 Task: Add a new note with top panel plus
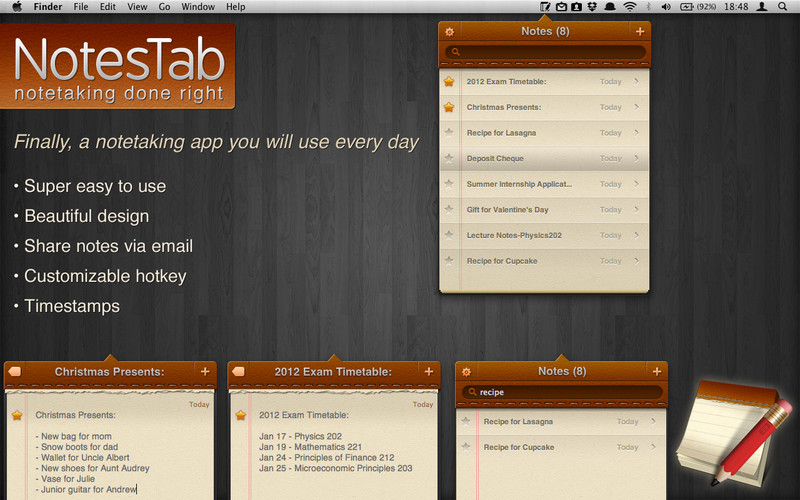[x=640, y=32]
